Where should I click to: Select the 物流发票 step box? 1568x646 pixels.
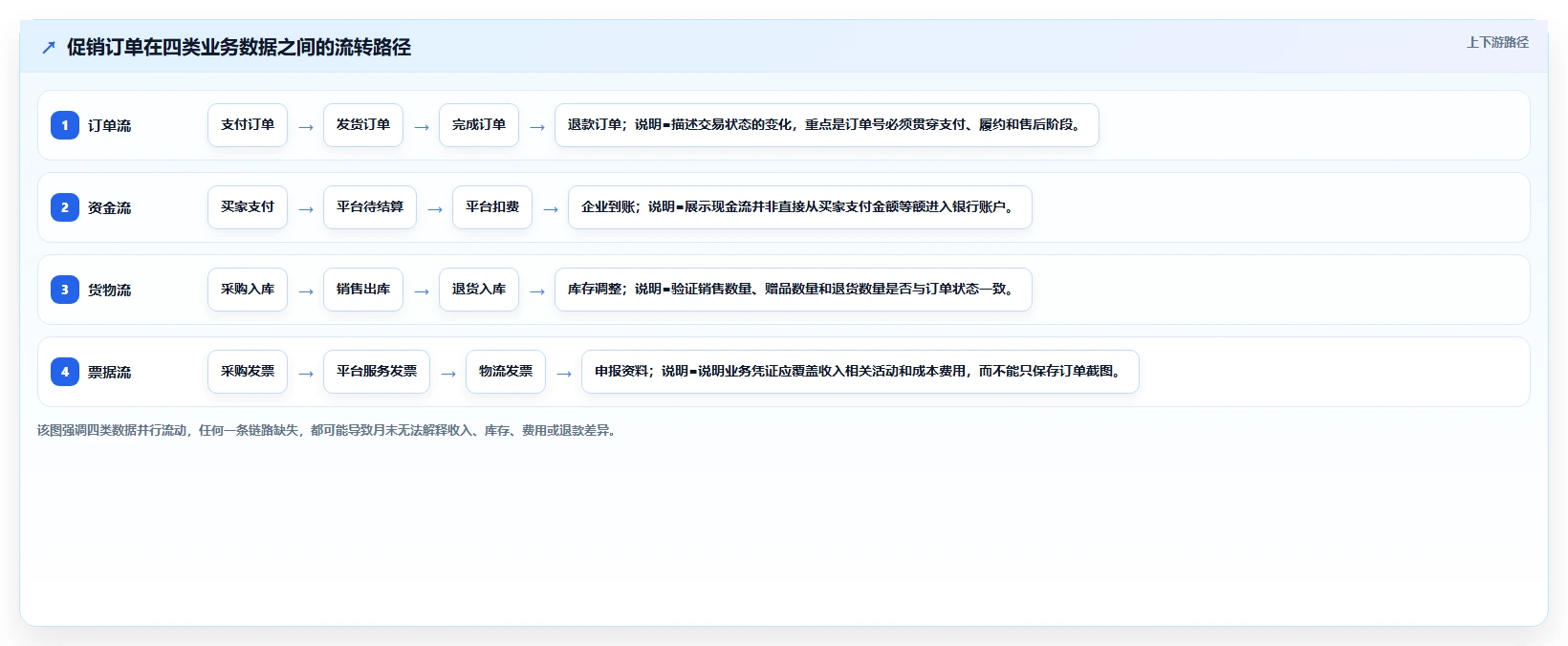click(506, 372)
